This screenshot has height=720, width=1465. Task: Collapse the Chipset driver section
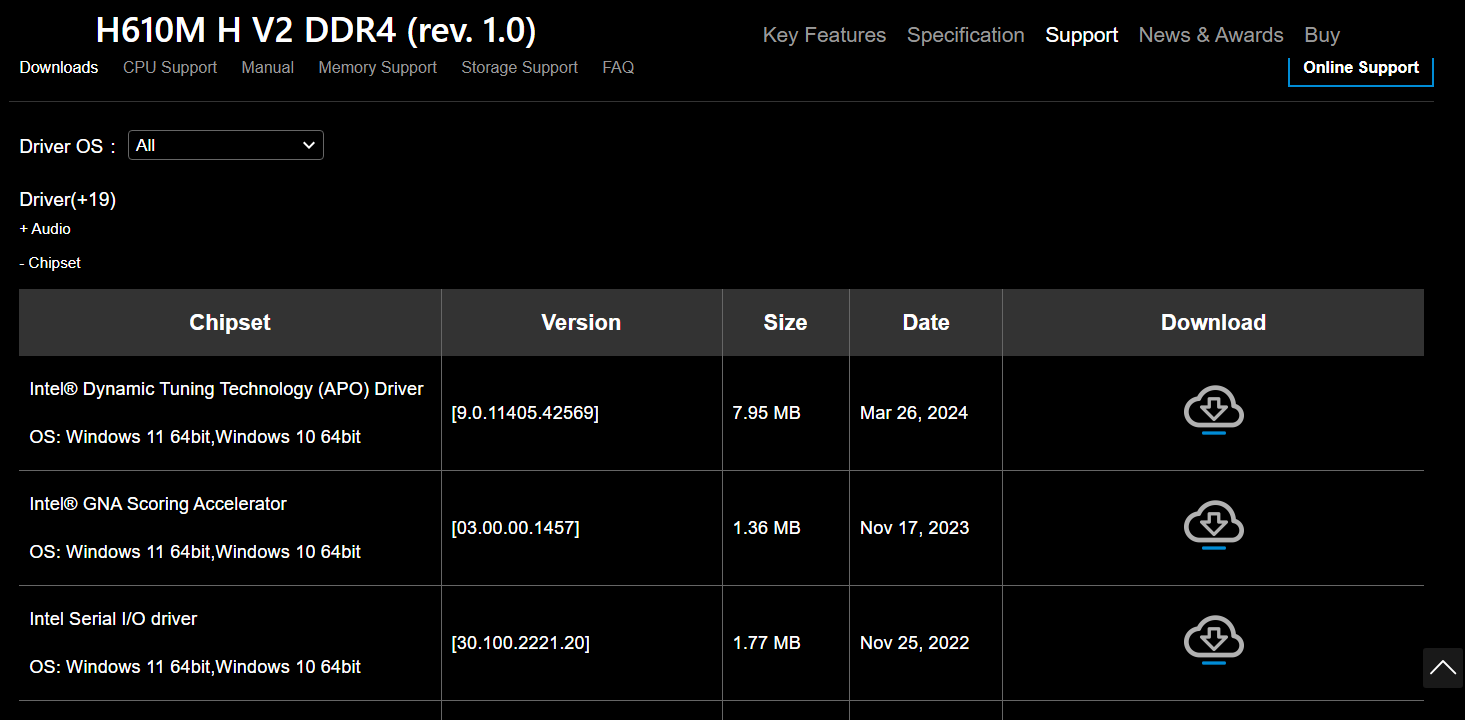50,263
